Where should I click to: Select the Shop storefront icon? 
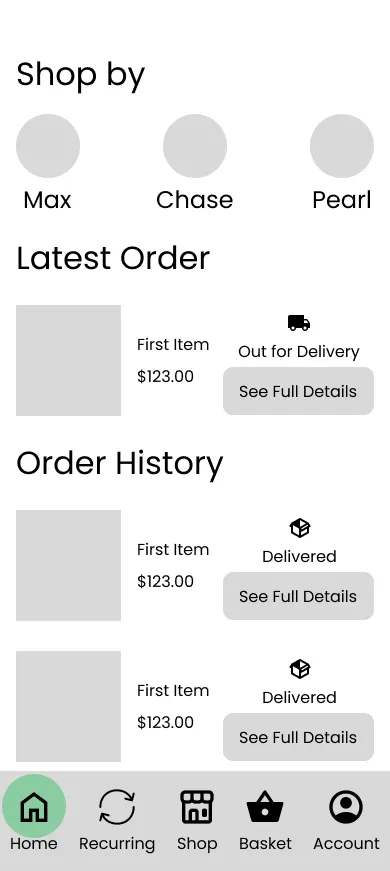(x=197, y=807)
